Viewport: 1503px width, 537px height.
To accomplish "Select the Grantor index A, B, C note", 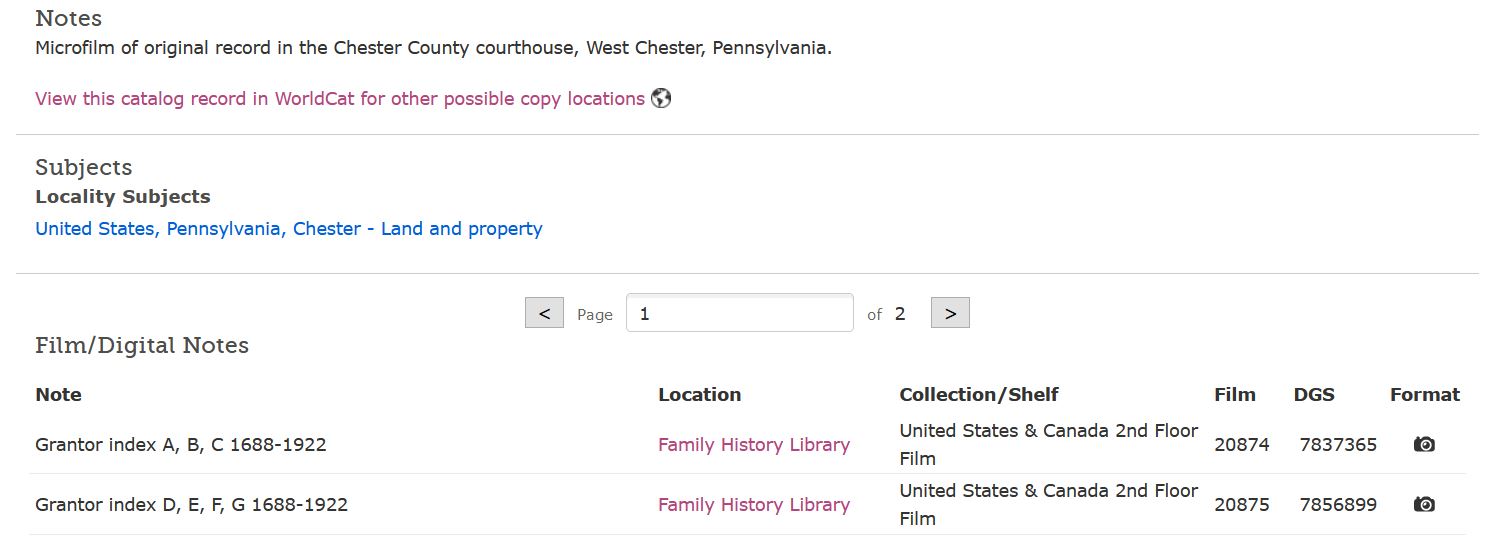I will pyautogui.click(x=181, y=444).
